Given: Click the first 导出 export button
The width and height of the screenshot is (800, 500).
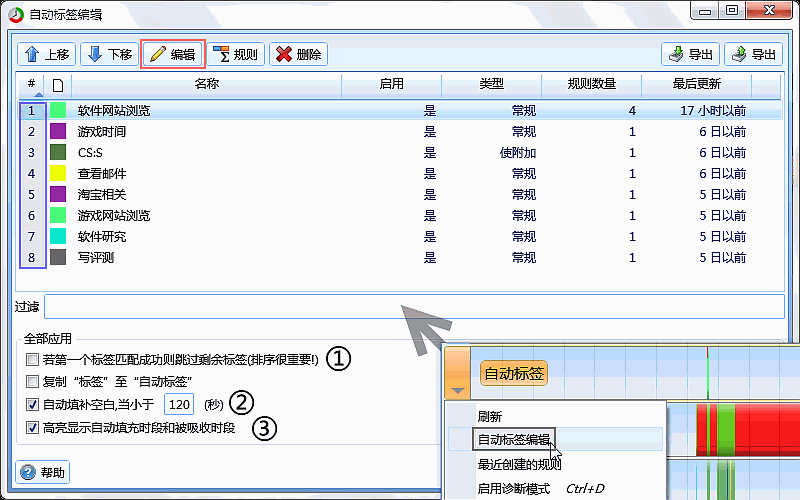Looking at the screenshot, I should click(x=691, y=54).
